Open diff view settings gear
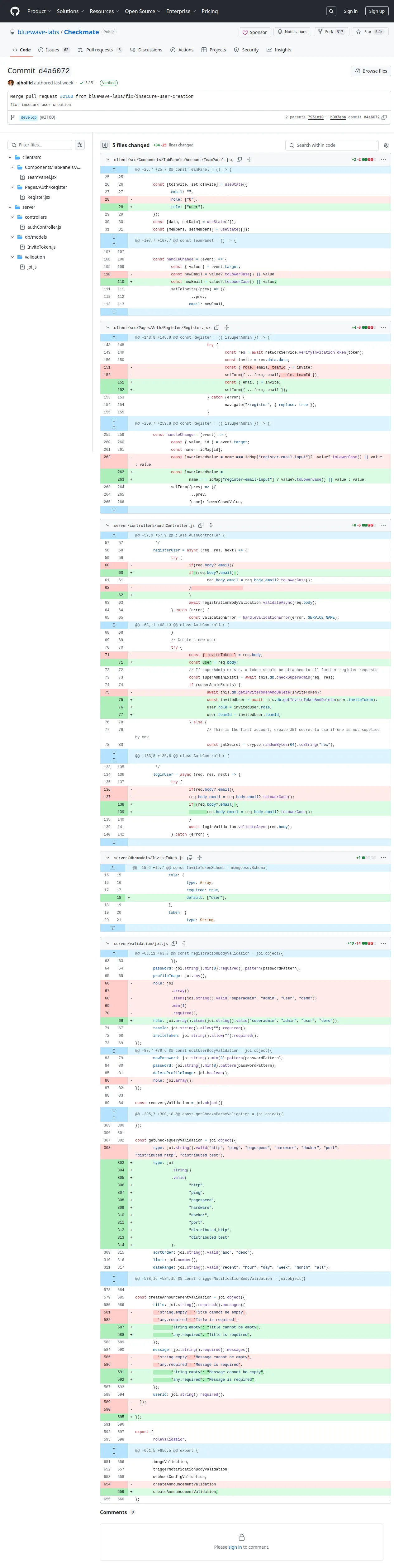The width and height of the screenshot is (394, 1568). pyautogui.click(x=386, y=145)
